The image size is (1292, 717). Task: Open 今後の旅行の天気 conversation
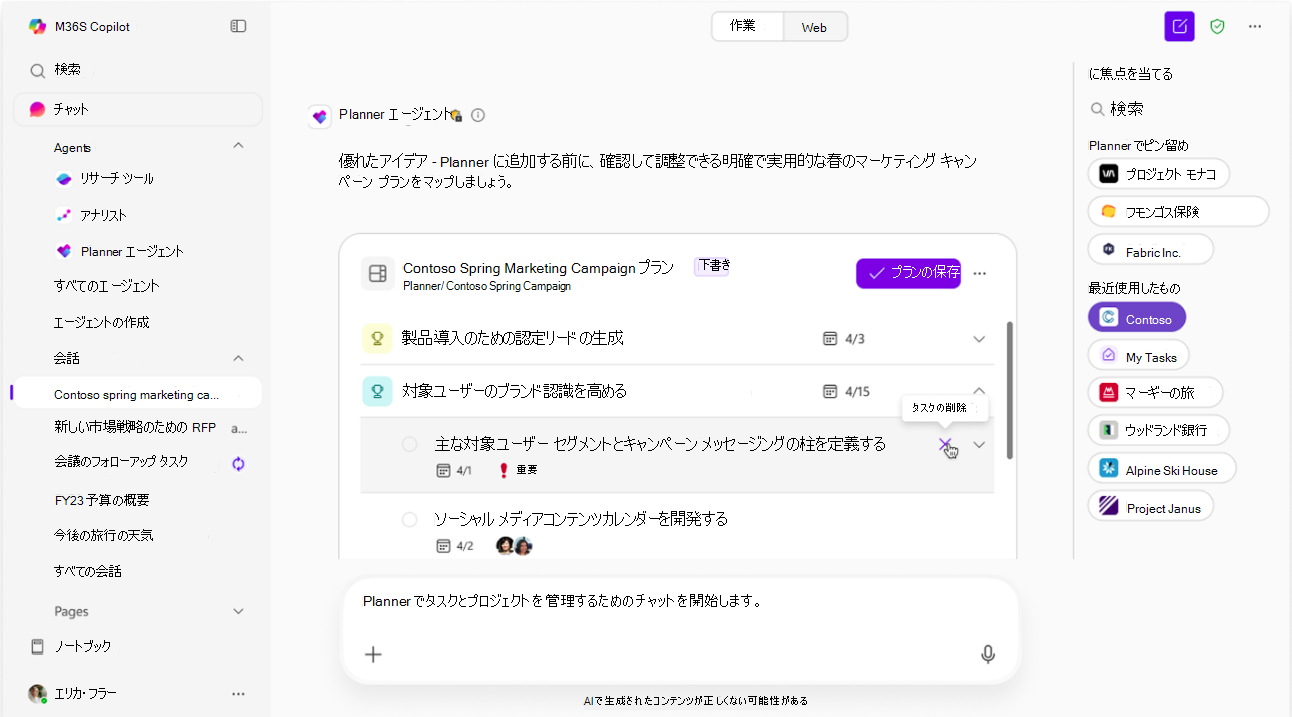(x=104, y=535)
